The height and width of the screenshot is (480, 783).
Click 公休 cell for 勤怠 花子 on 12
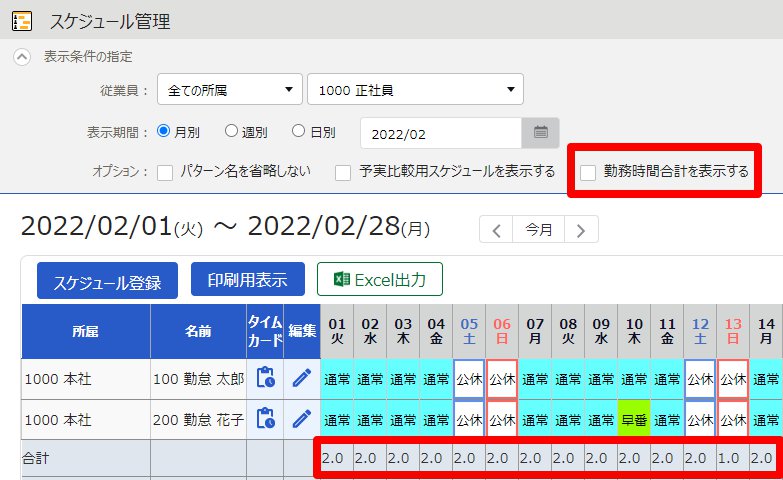tap(700, 420)
